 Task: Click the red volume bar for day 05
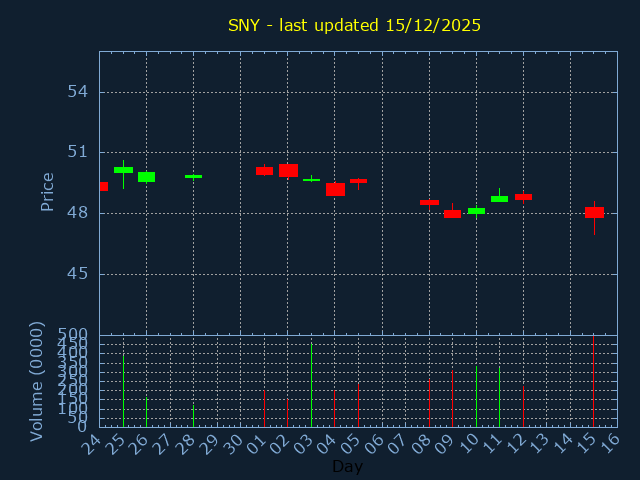pos(358,405)
